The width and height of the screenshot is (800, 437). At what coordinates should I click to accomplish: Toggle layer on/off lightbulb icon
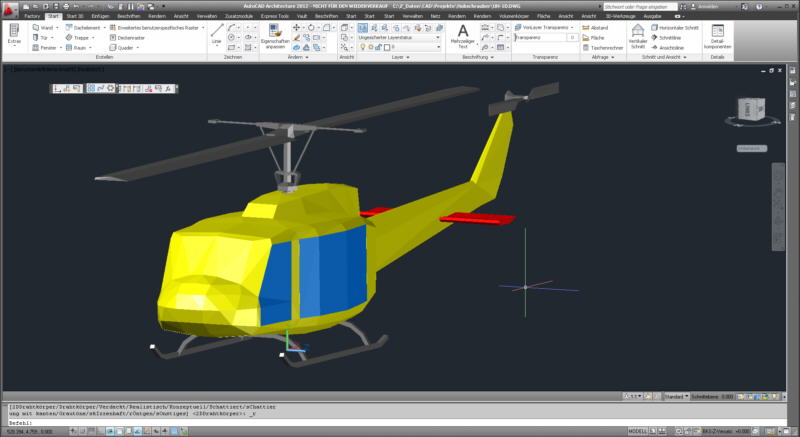coord(363,47)
